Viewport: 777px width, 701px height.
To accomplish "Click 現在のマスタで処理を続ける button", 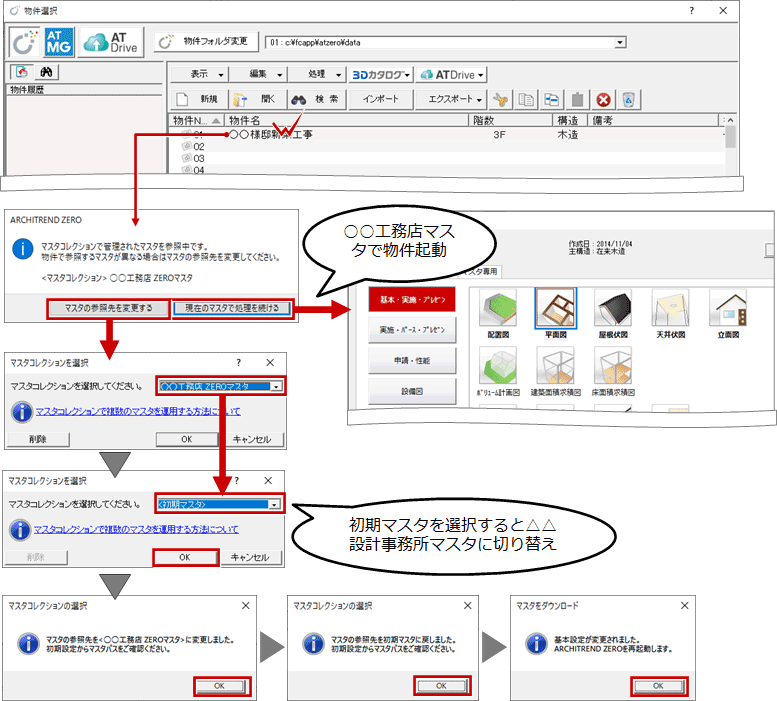I will tap(232, 308).
